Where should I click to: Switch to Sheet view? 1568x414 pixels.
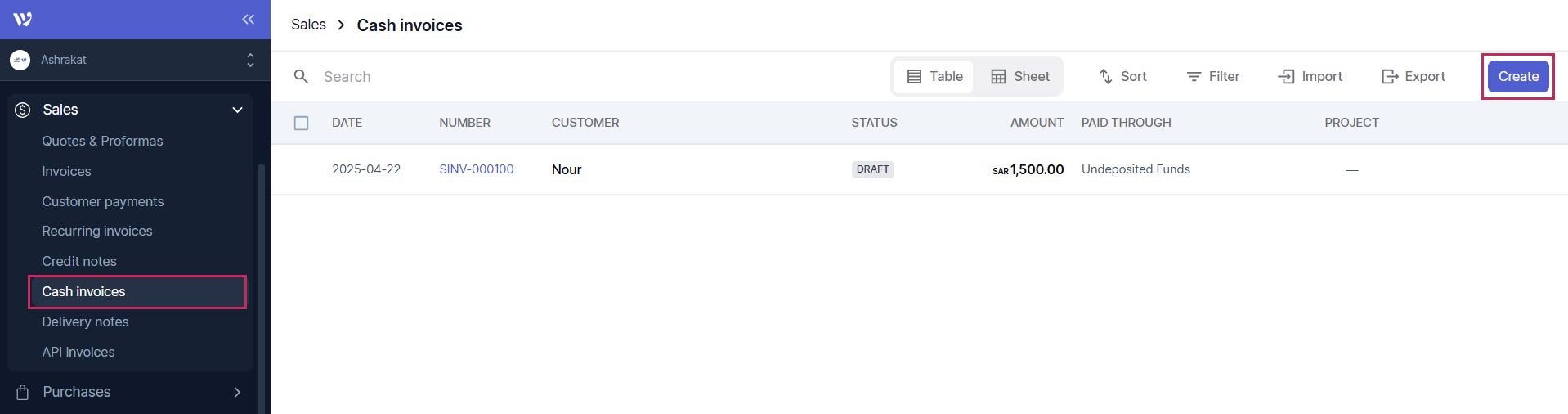pos(1020,76)
